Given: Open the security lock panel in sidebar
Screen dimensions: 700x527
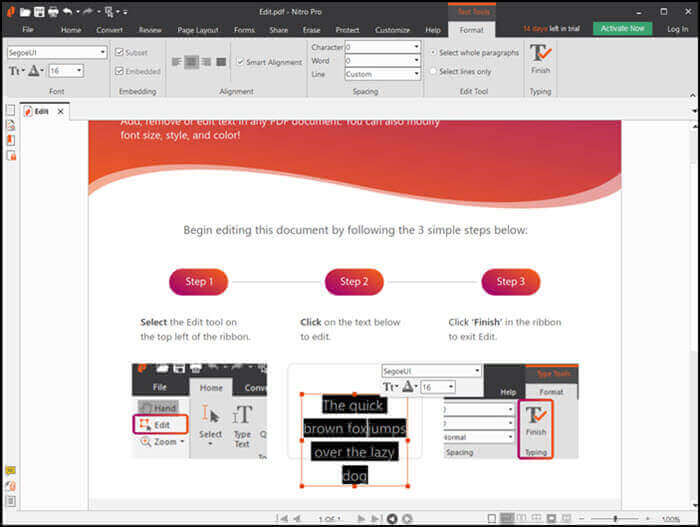Looking at the screenshot, I should click(11, 156).
